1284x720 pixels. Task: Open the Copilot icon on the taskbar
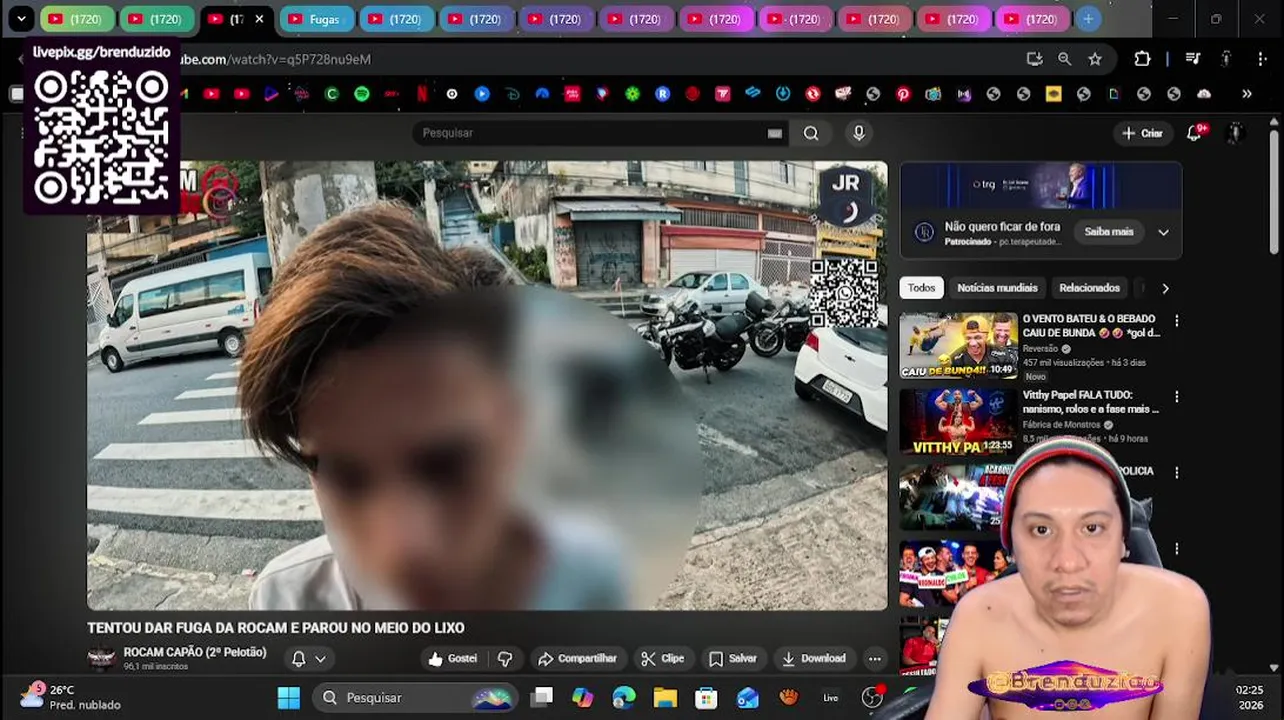tap(583, 698)
